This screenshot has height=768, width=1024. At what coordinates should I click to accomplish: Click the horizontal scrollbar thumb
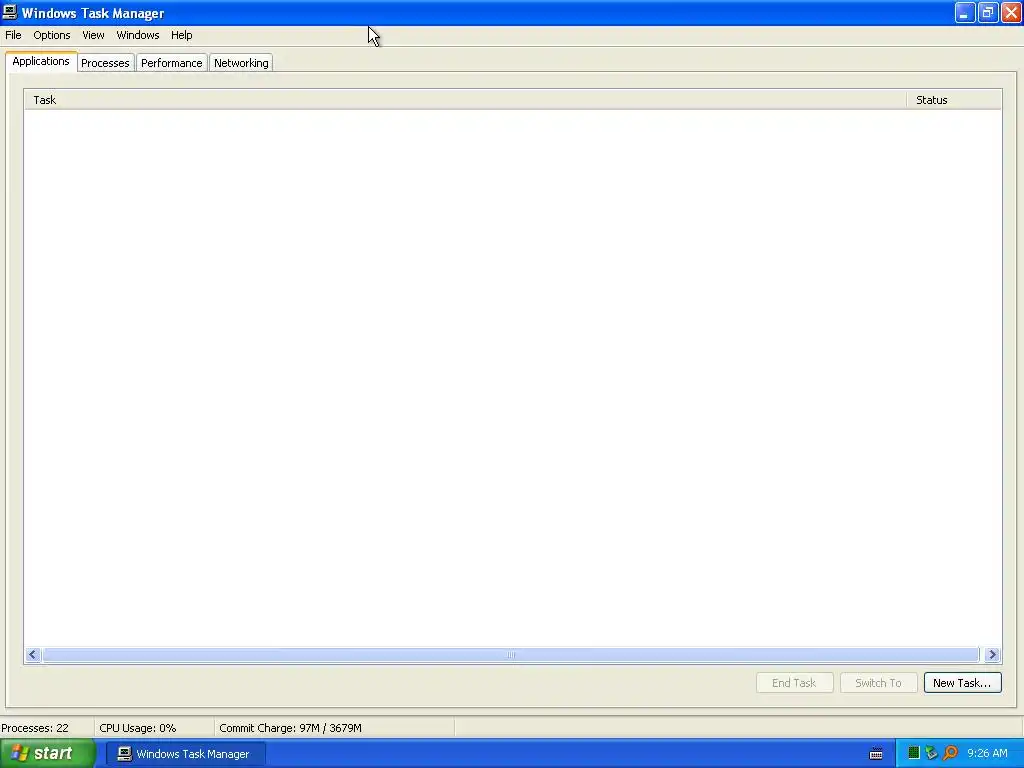pos(511,654)
